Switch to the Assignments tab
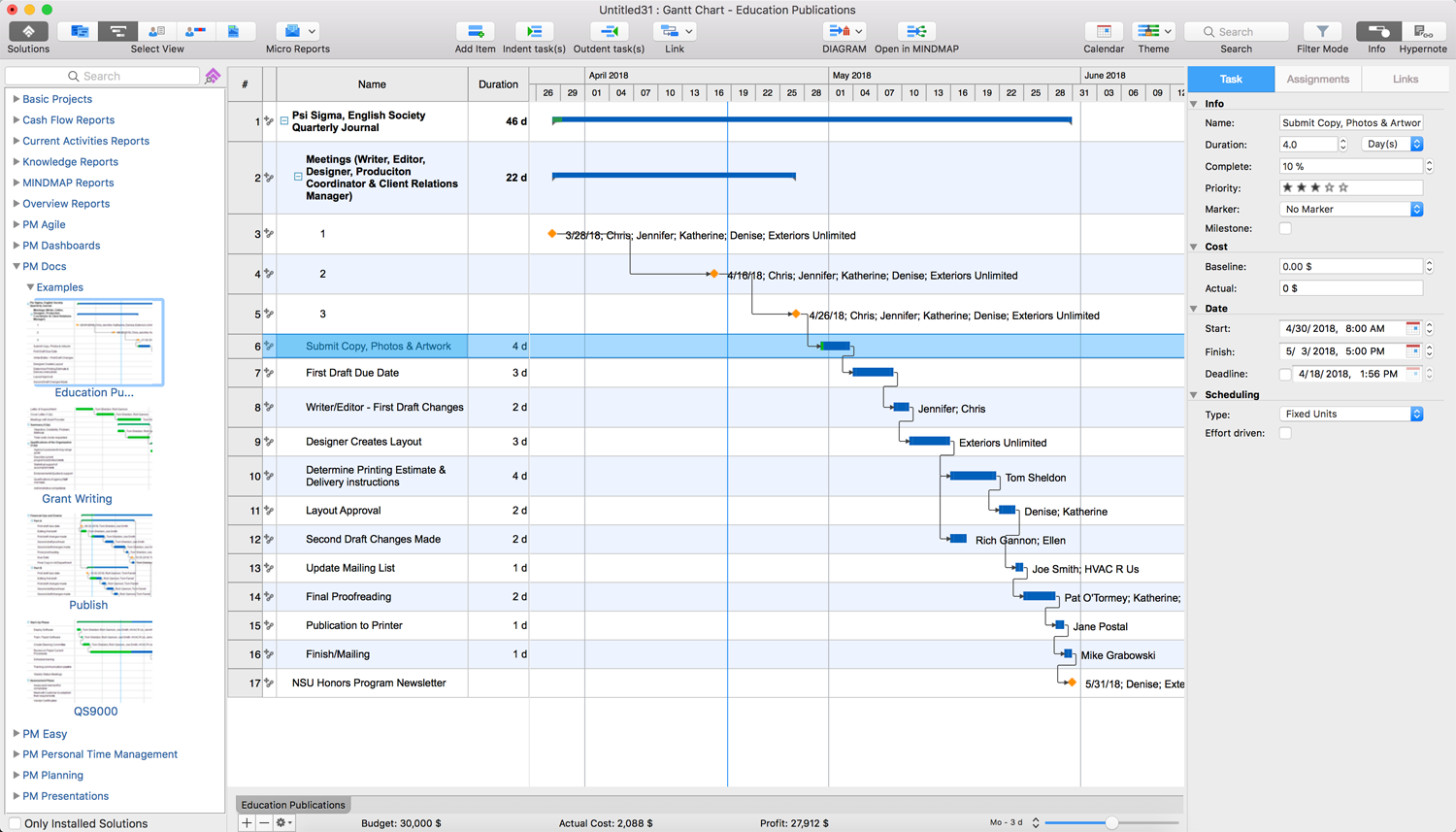The height and width of the screenshot is (832, 1456). pos(1317,80)
